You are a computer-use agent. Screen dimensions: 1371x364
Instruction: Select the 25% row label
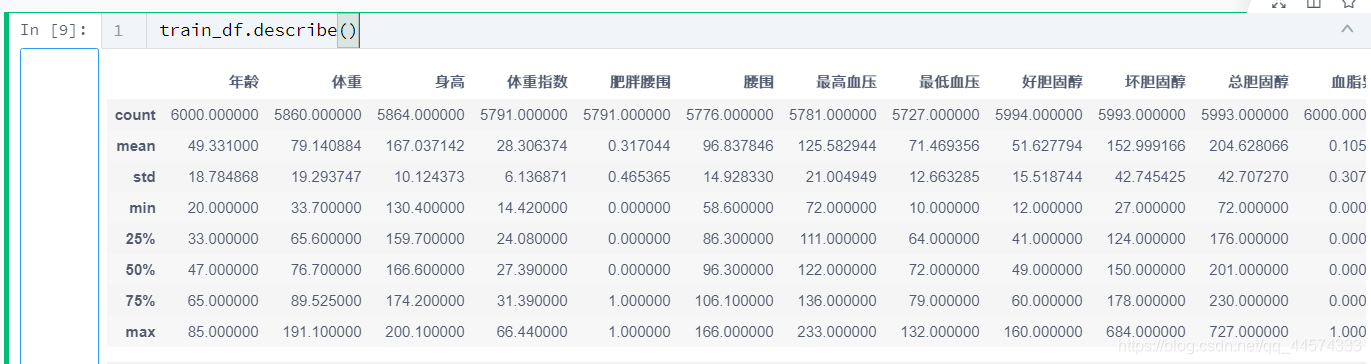(x=140, y=239)
